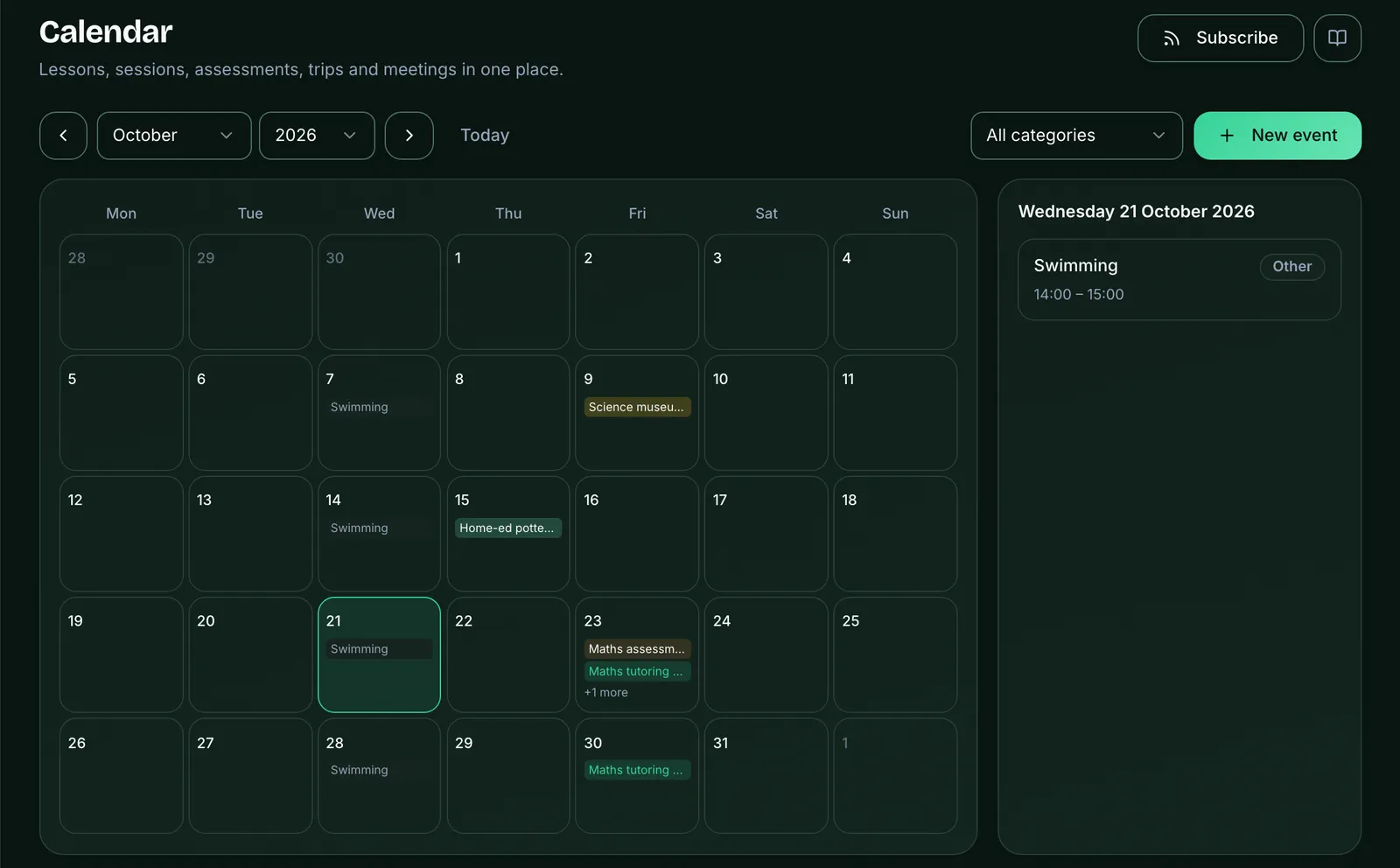Open Maths tutoring on October 23

pos(637,671)
